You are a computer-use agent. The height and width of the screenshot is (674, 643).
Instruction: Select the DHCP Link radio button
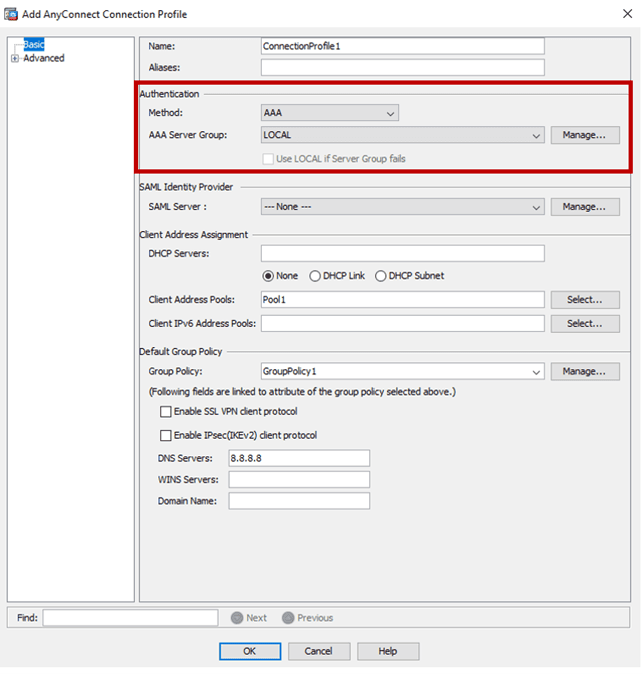pos(316,276)
